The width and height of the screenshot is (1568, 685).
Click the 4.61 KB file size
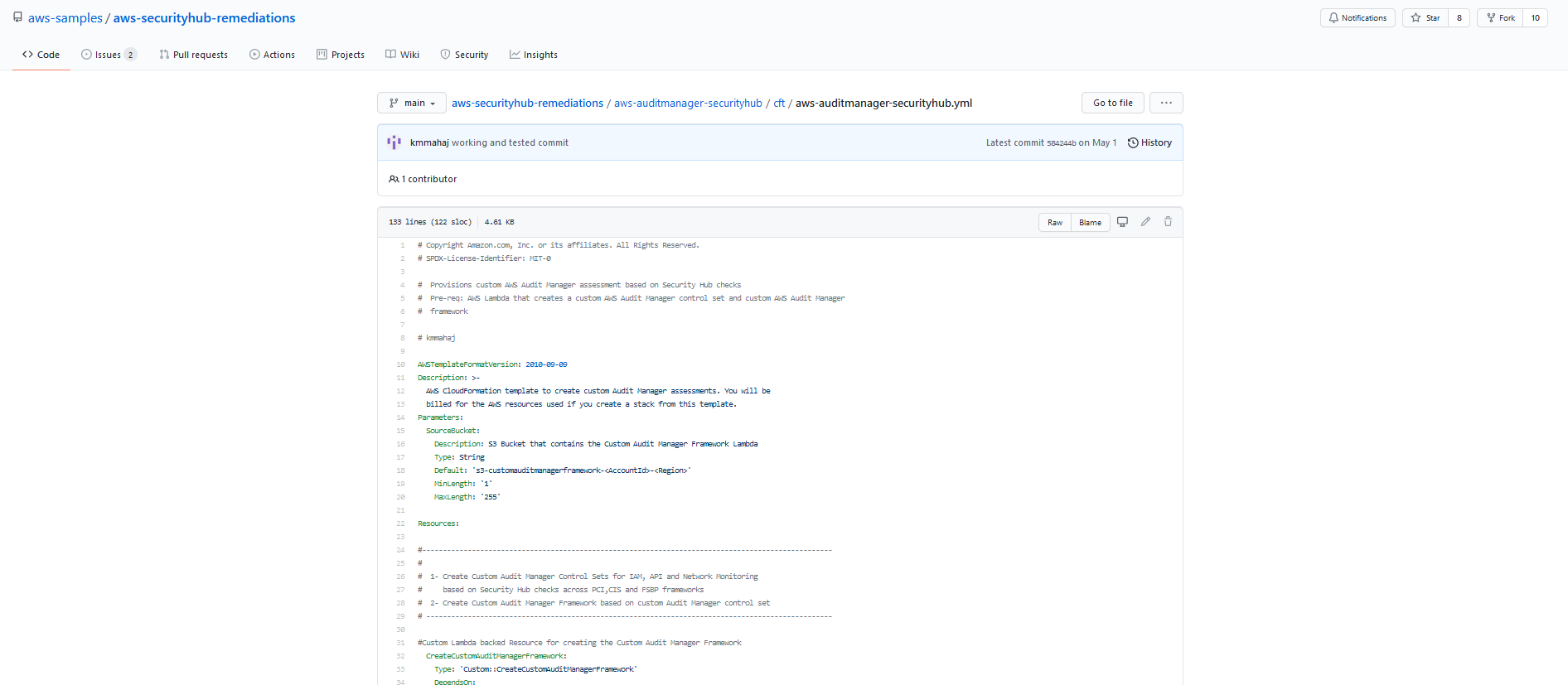click(499, 222)
